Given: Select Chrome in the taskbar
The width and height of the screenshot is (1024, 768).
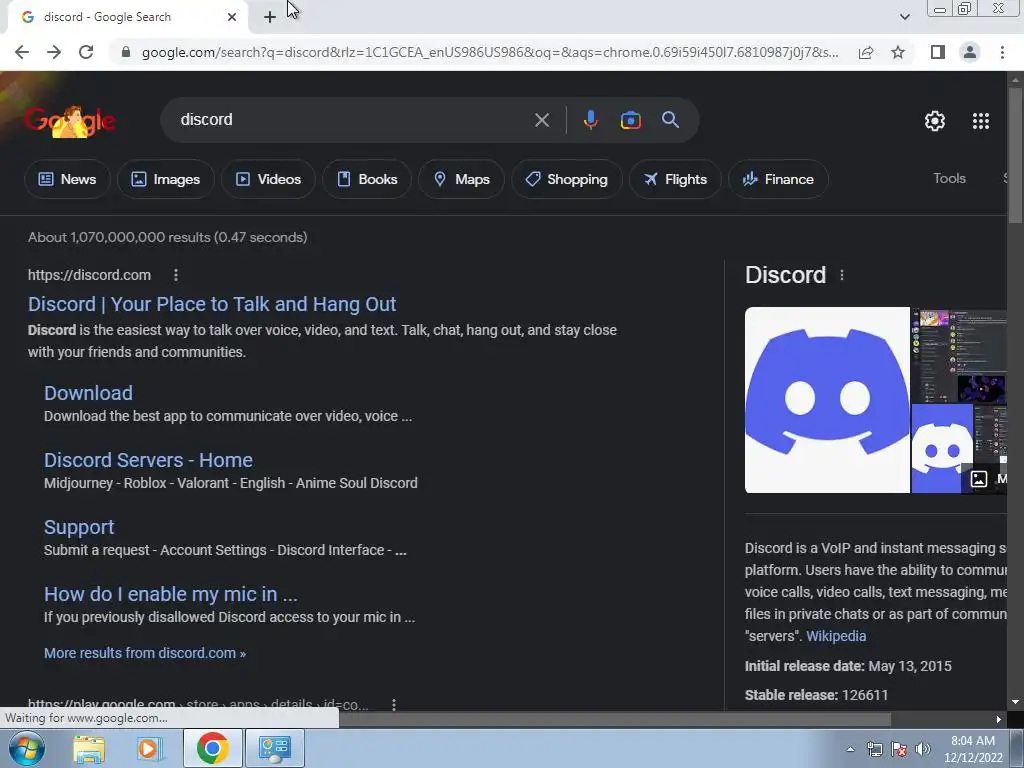Looking at the screenshot, I should click(212, 748).
